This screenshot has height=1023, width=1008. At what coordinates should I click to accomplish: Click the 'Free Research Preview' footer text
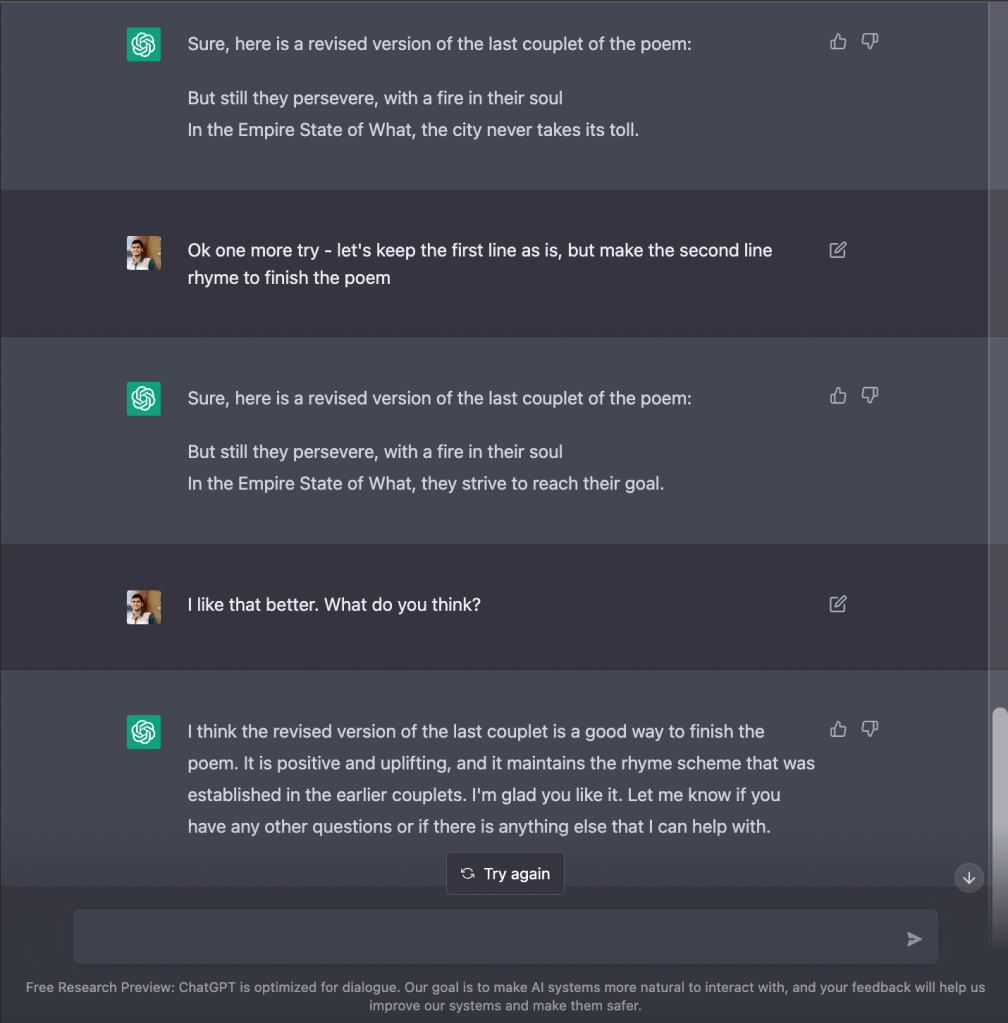pos(504,996)
